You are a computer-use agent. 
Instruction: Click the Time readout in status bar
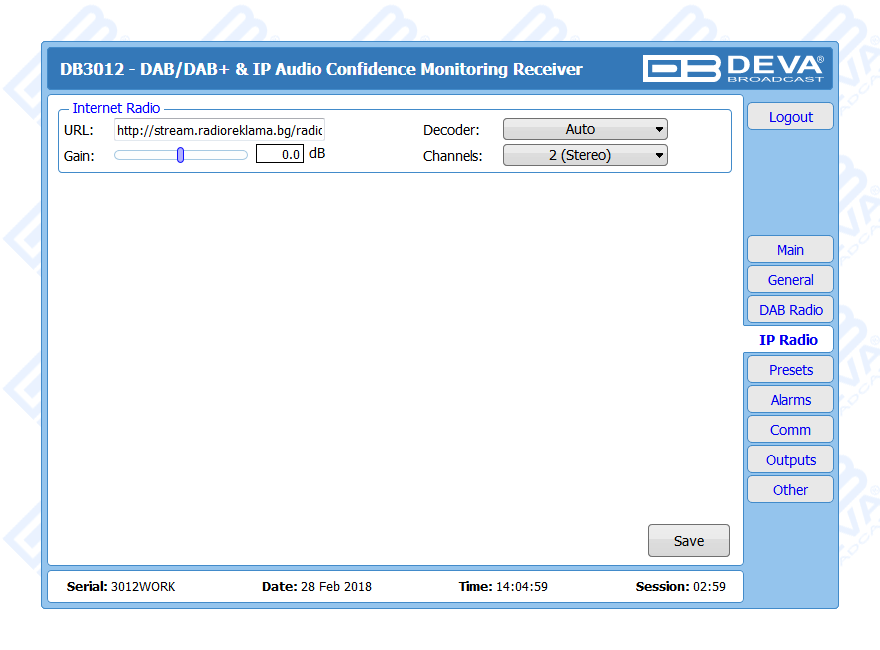click(503, 587)
